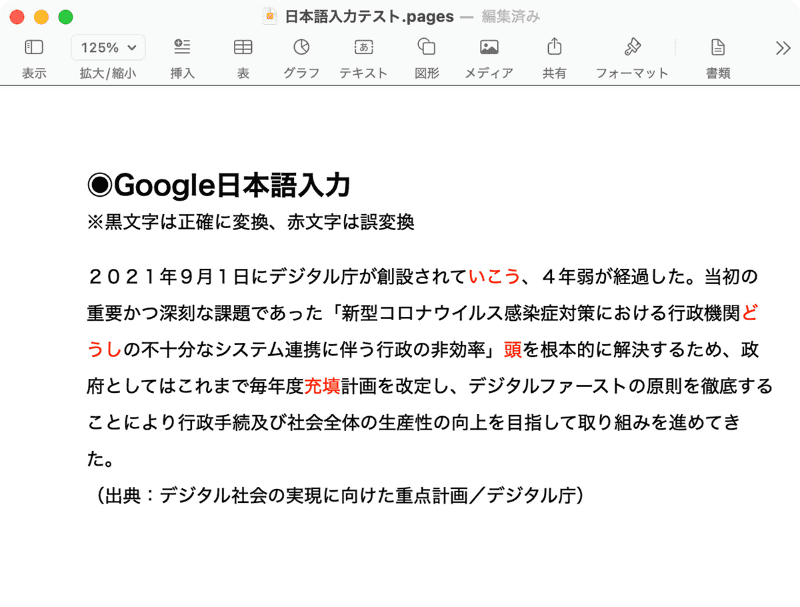Click the red character 頭
This screenshot has height=607, width=800.
513,350
